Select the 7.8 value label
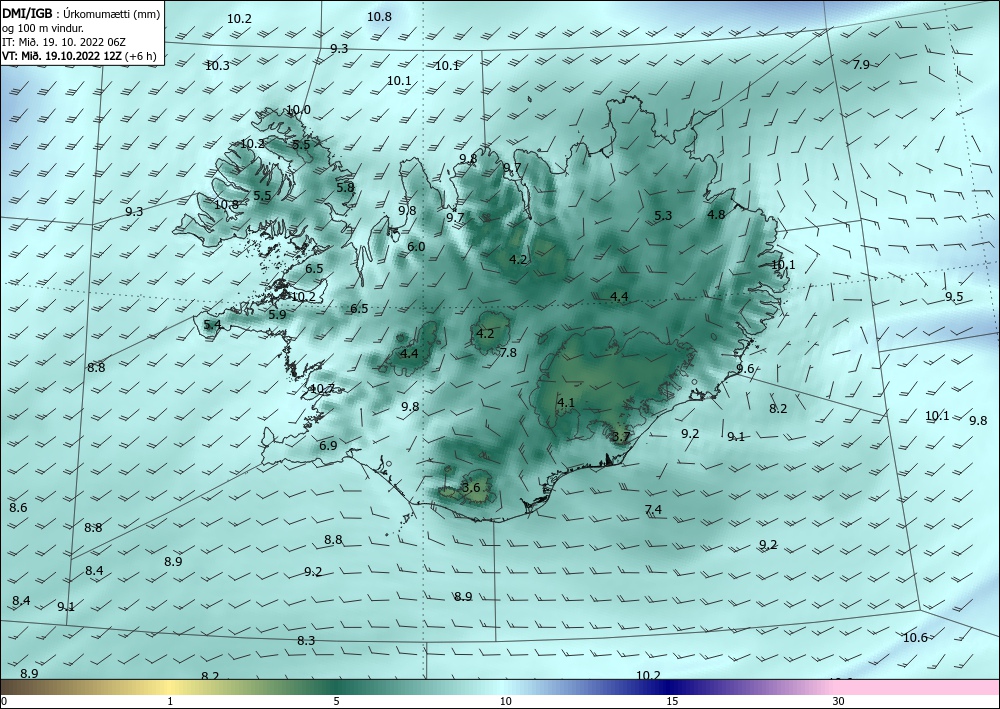The image size is (1000, 709). pos(508,353)
